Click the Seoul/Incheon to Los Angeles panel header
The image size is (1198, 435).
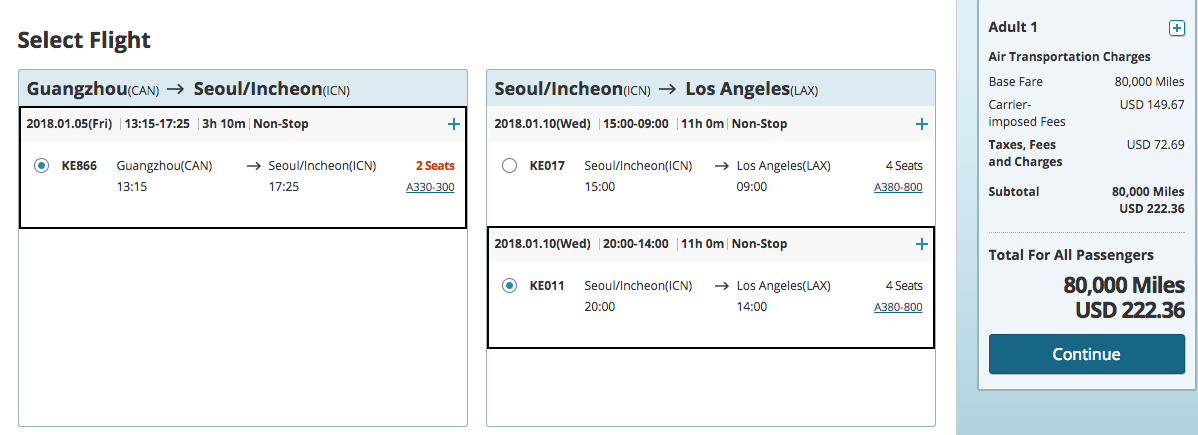656,89
